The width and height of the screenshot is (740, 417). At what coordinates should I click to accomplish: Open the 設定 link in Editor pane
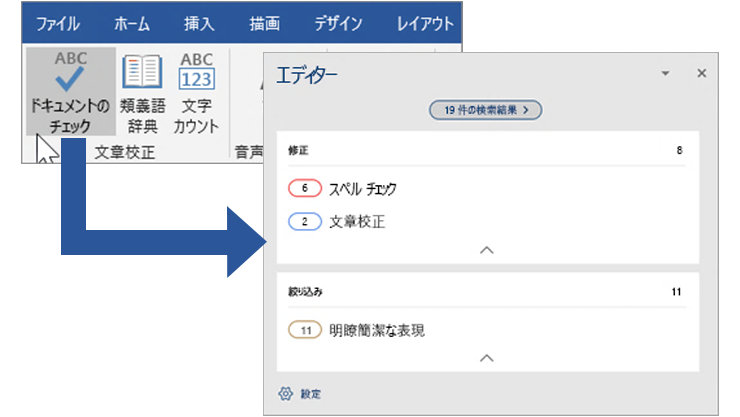click(x=311, y=394)
